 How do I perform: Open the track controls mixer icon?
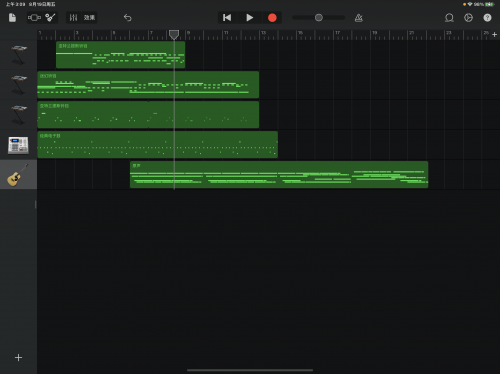click(x=73, y=18)
